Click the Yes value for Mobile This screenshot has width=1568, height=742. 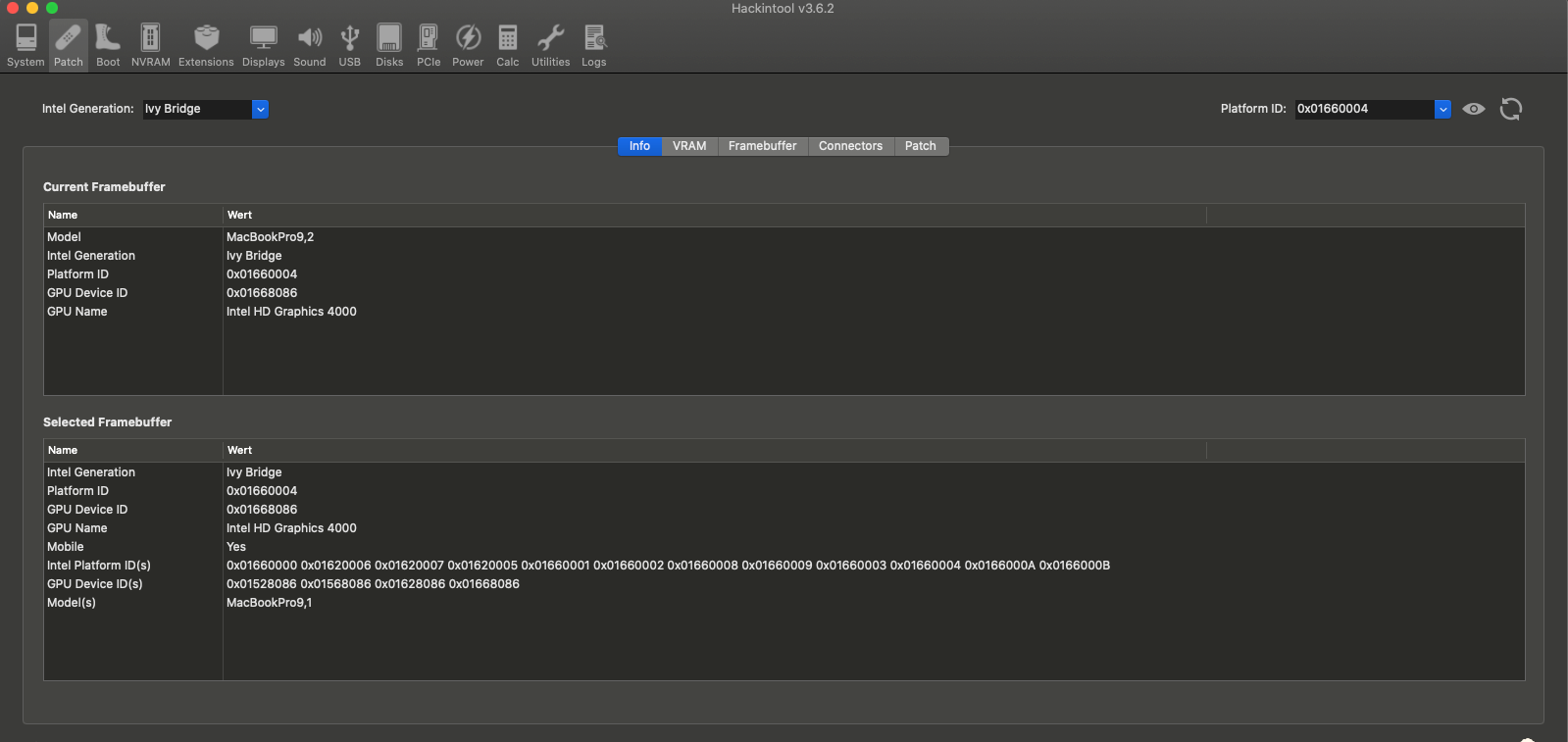[236, 547]
